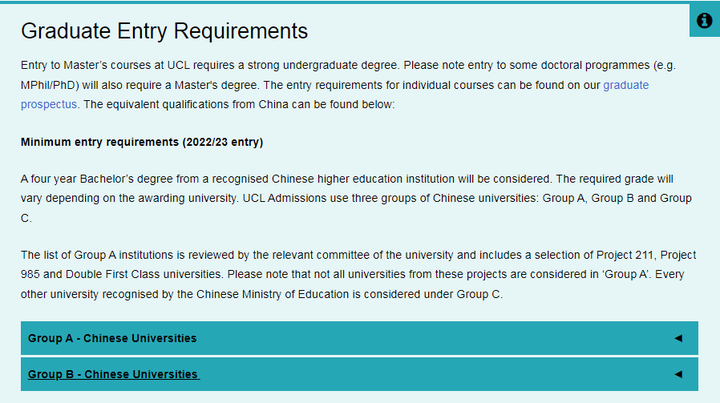
Task: Click the Minimum entry requirements subheading
Action: [x=142, y=142]
